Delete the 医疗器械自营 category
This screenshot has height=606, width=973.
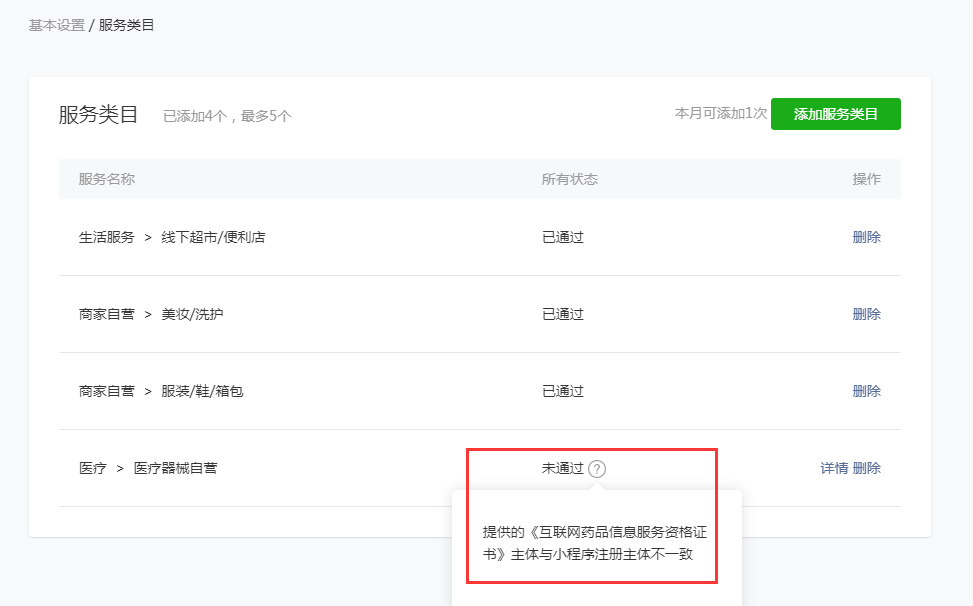pyautogui.click(x=866, y=468)
